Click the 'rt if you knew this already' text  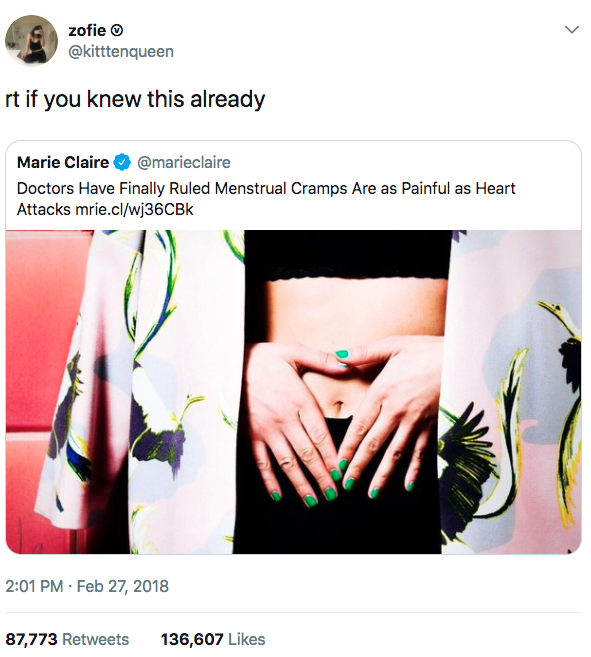click(135, 100)
